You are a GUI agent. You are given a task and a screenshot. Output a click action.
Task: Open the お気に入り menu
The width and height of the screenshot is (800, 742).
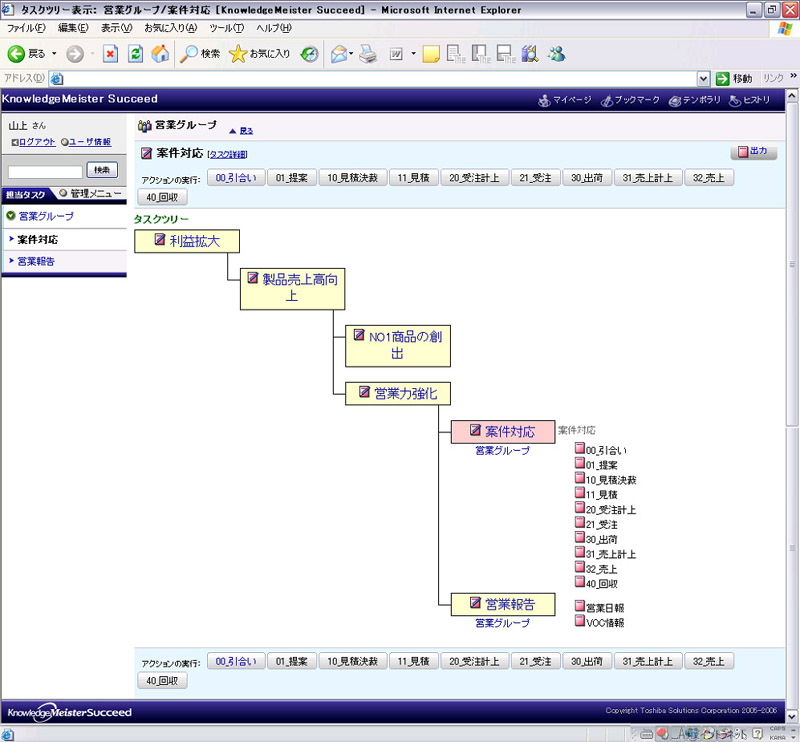(170, 28)
